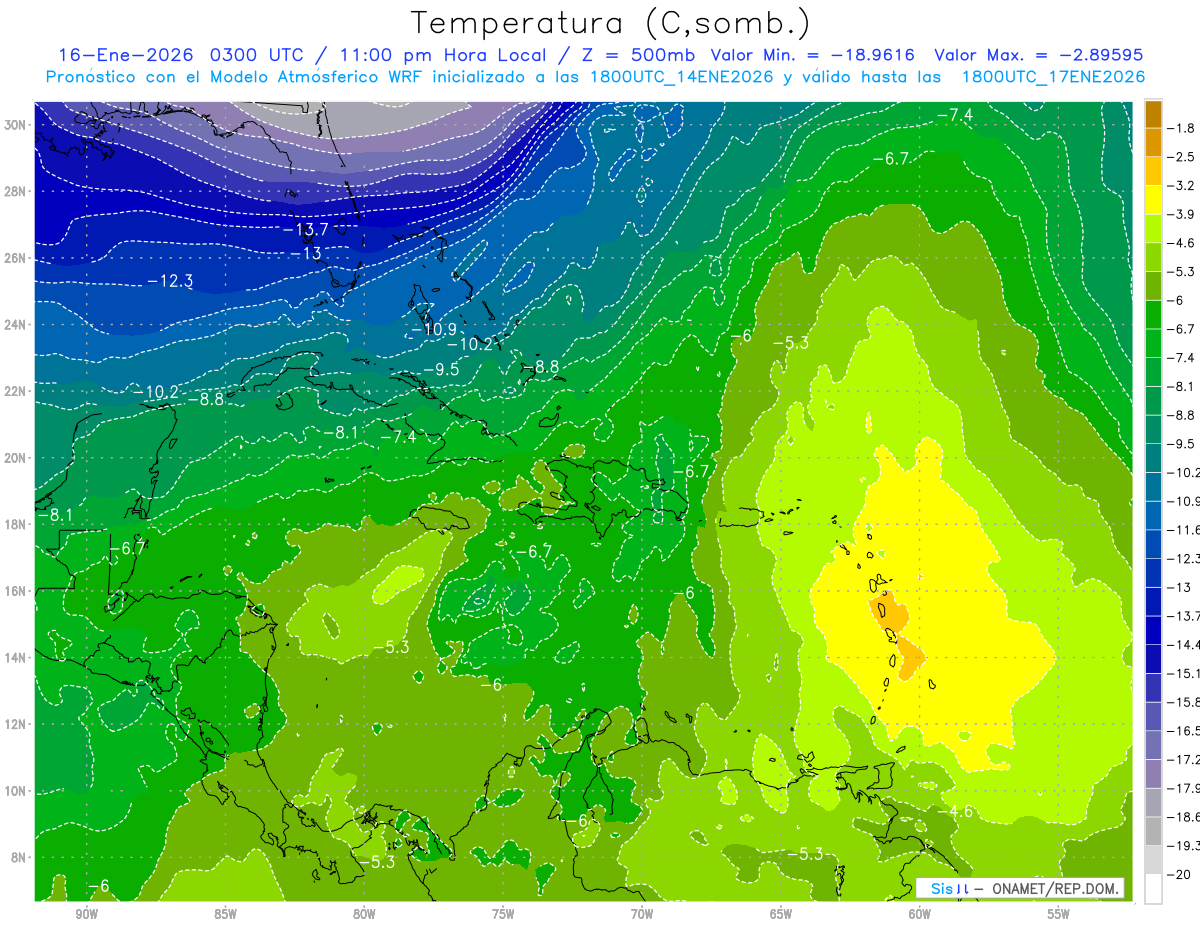
Task: Click the 16N latitude axis label
Action: (x=17, y=591)
